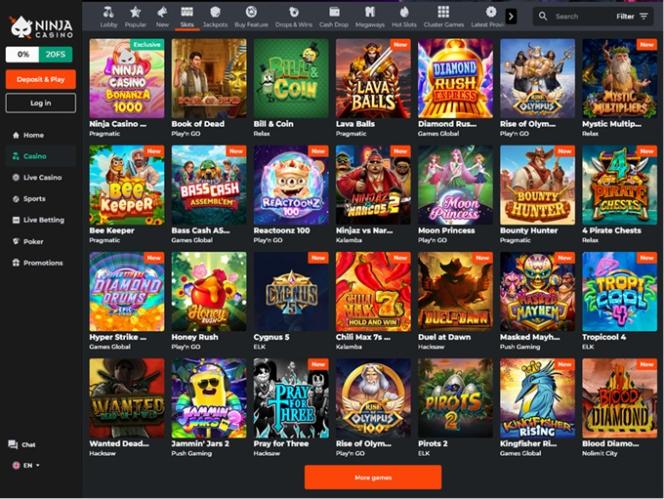Expand the EN language dropdown
The image size is (664, 499).
[26, 465]
